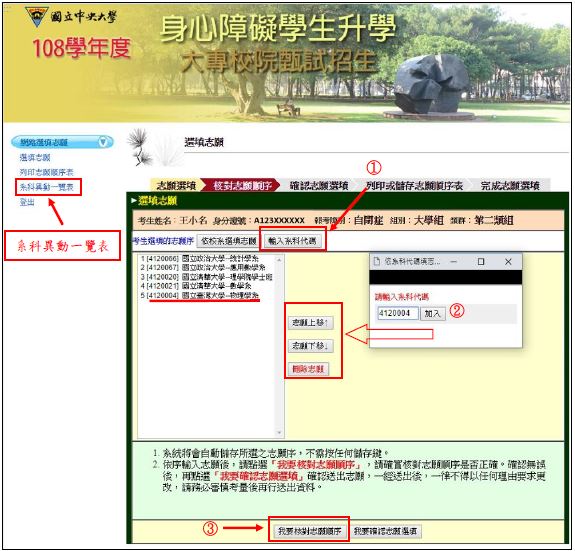Move selected choice up with 志願上移
Screen dimensions: 575x551
(310, 323)
